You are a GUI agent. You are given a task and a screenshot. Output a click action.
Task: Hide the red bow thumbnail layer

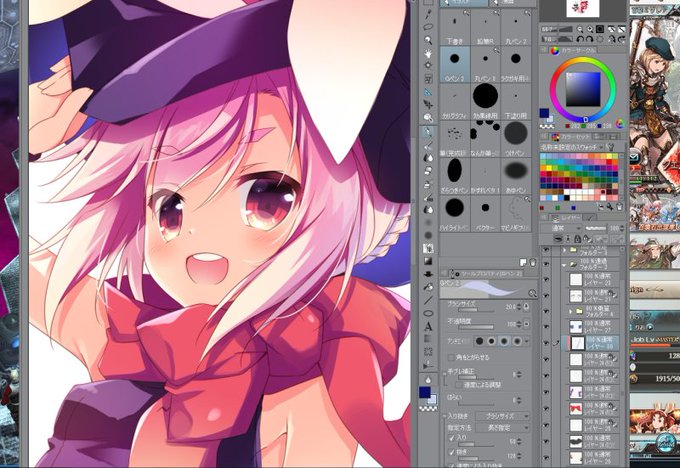pyautogui.click(x=546, y=409)
